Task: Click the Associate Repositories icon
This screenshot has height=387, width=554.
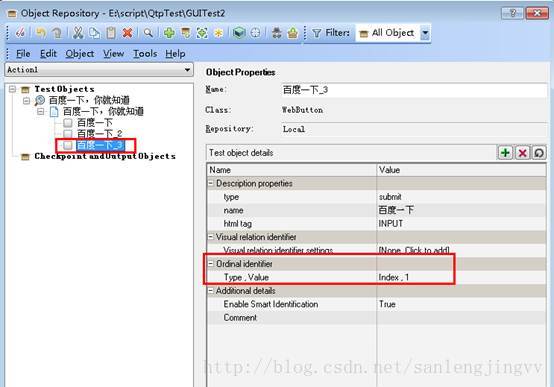Action: click(x=276, y=33)
